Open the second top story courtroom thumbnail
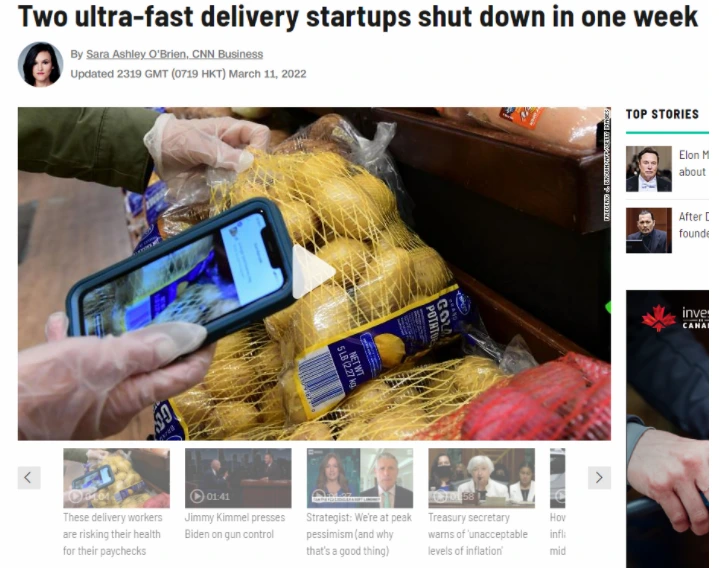The width and height of the screenshot is (719, 568). (x=648, y=230)
